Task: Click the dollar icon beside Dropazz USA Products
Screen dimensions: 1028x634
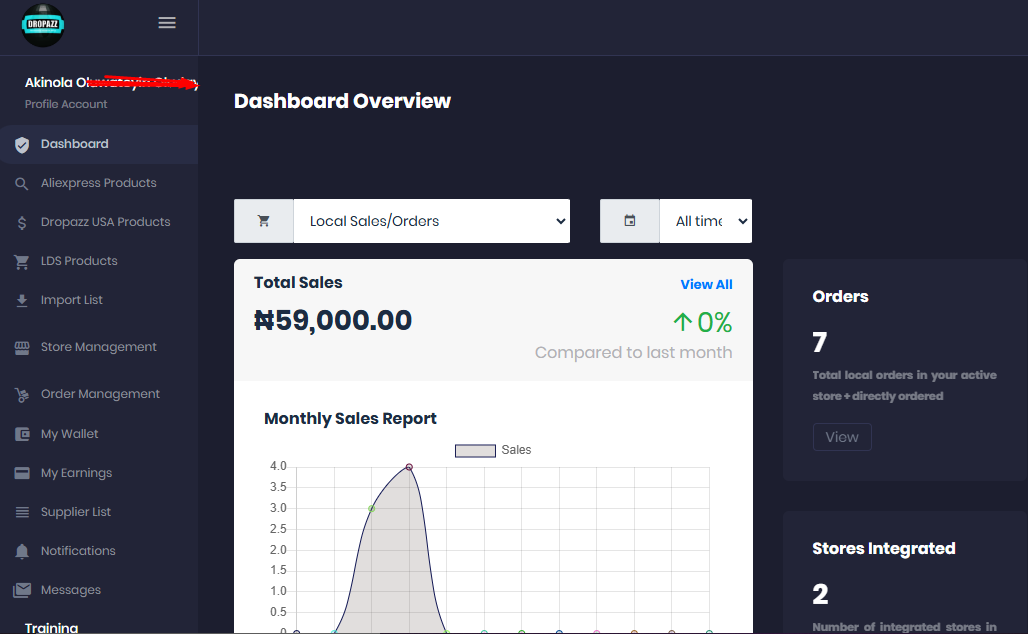Action: pos(22,223)
